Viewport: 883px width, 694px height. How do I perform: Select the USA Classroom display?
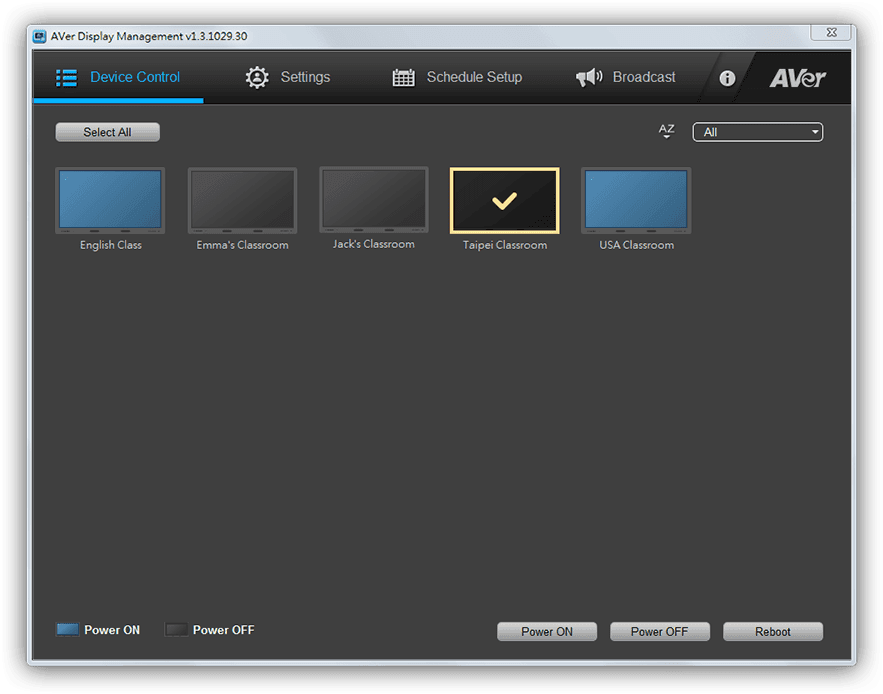pyautogui.click(x=636, y=200)
